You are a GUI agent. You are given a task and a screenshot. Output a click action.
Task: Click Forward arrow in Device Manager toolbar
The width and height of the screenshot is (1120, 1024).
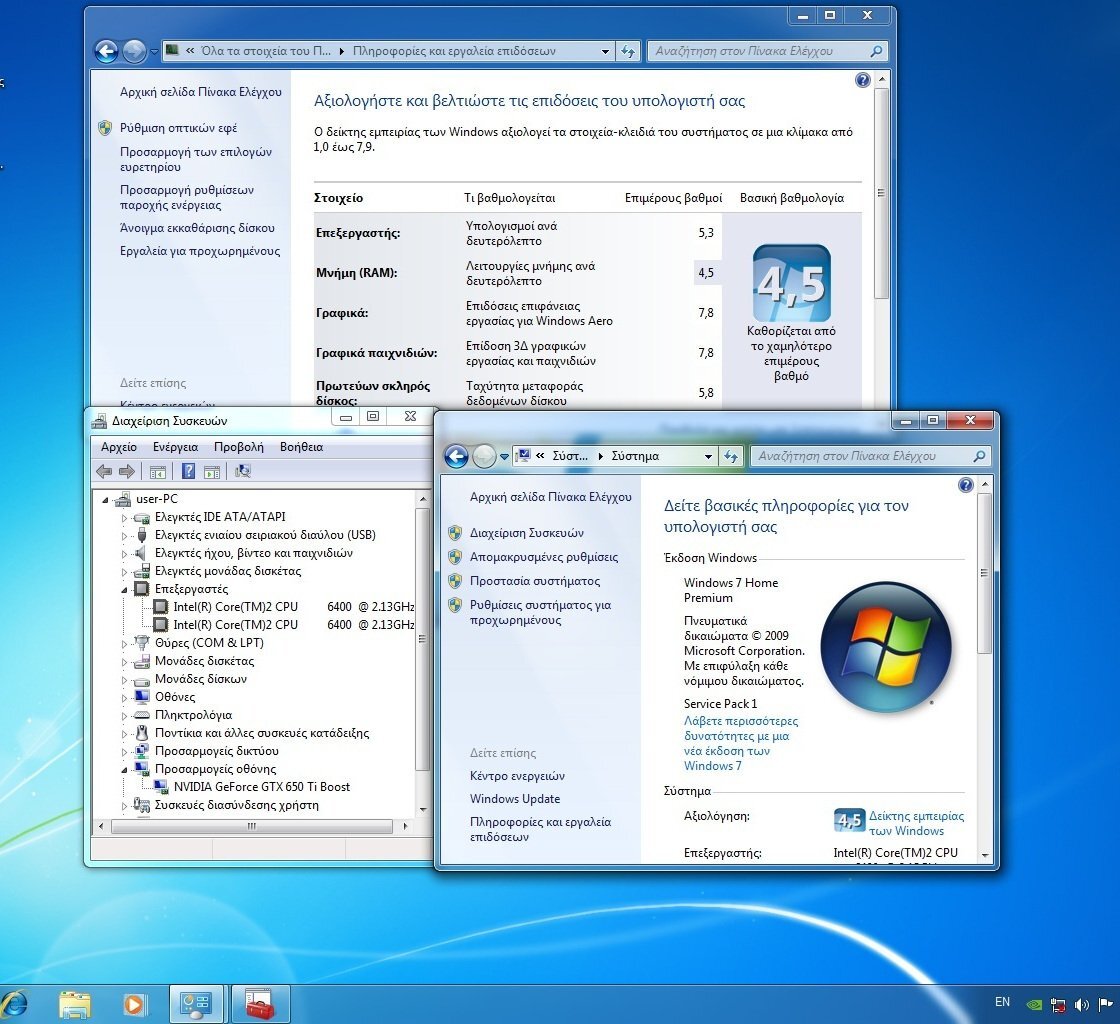pyautogui.click(x=126, y=471)
